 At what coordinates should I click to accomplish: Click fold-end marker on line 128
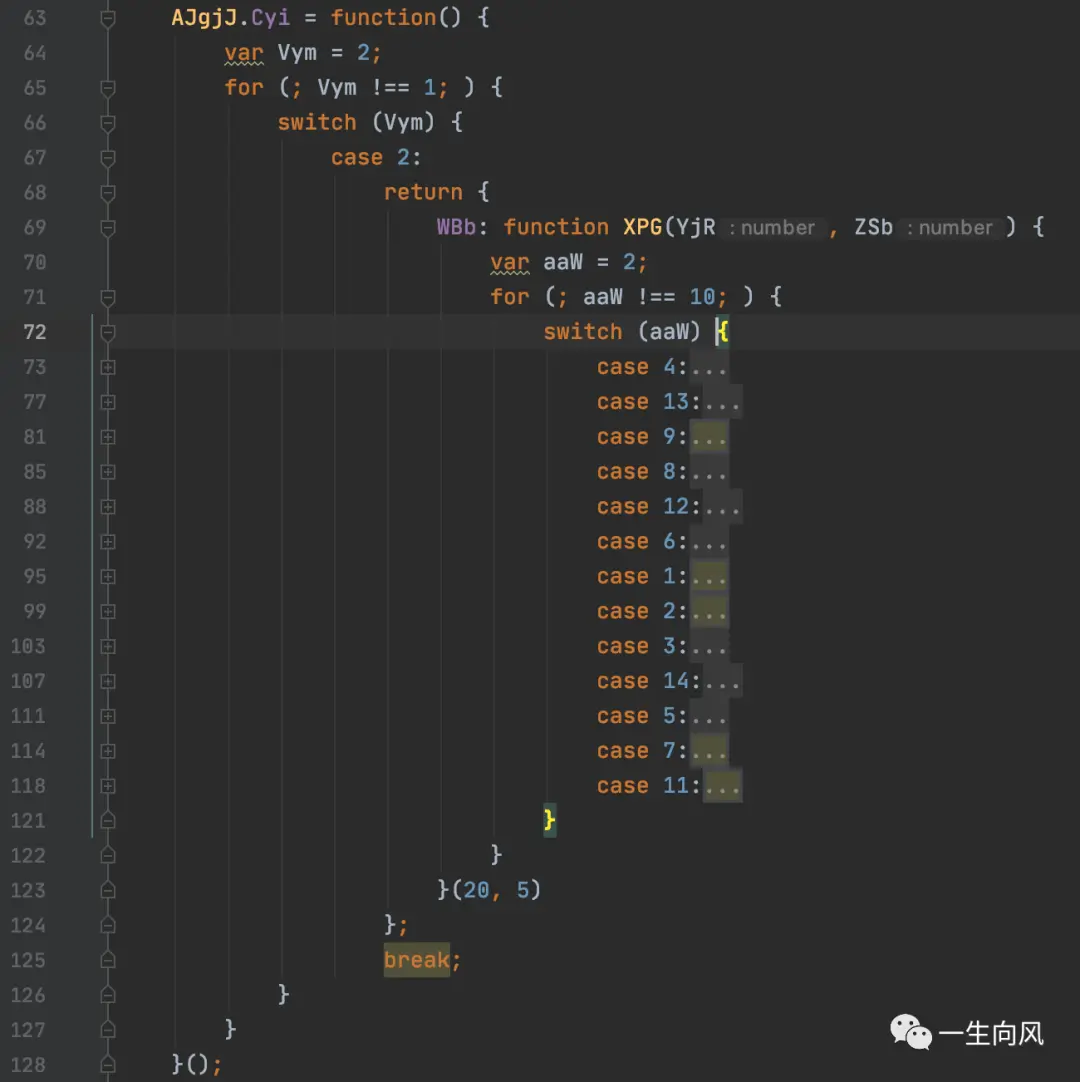point(108,1065)
